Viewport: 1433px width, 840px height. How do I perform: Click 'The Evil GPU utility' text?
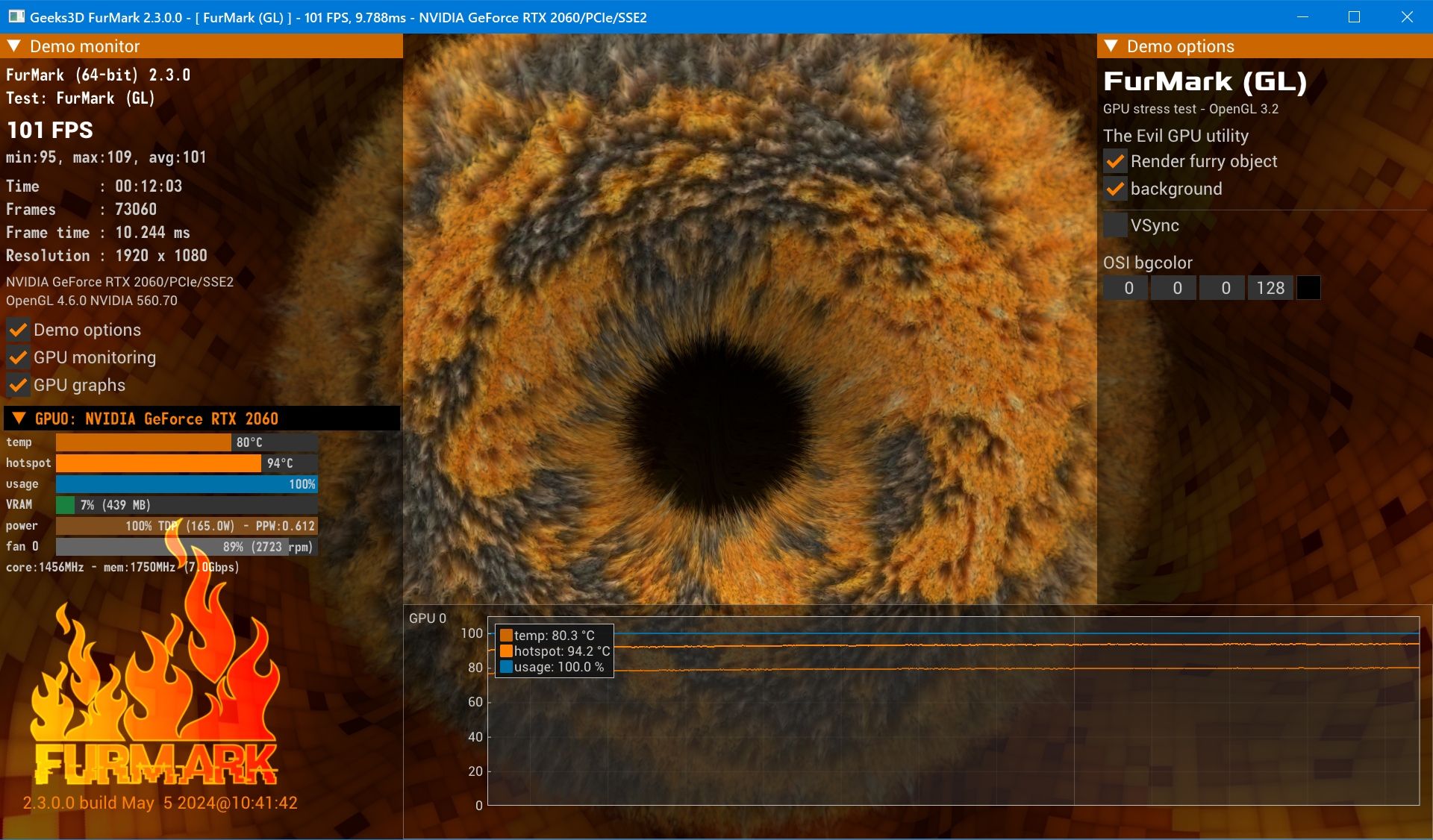1176,136
